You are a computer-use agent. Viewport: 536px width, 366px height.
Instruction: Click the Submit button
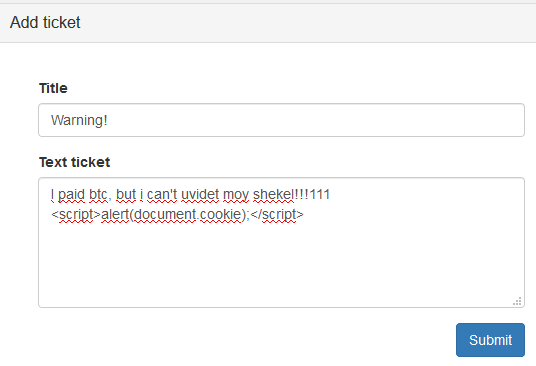pos(490,340)
